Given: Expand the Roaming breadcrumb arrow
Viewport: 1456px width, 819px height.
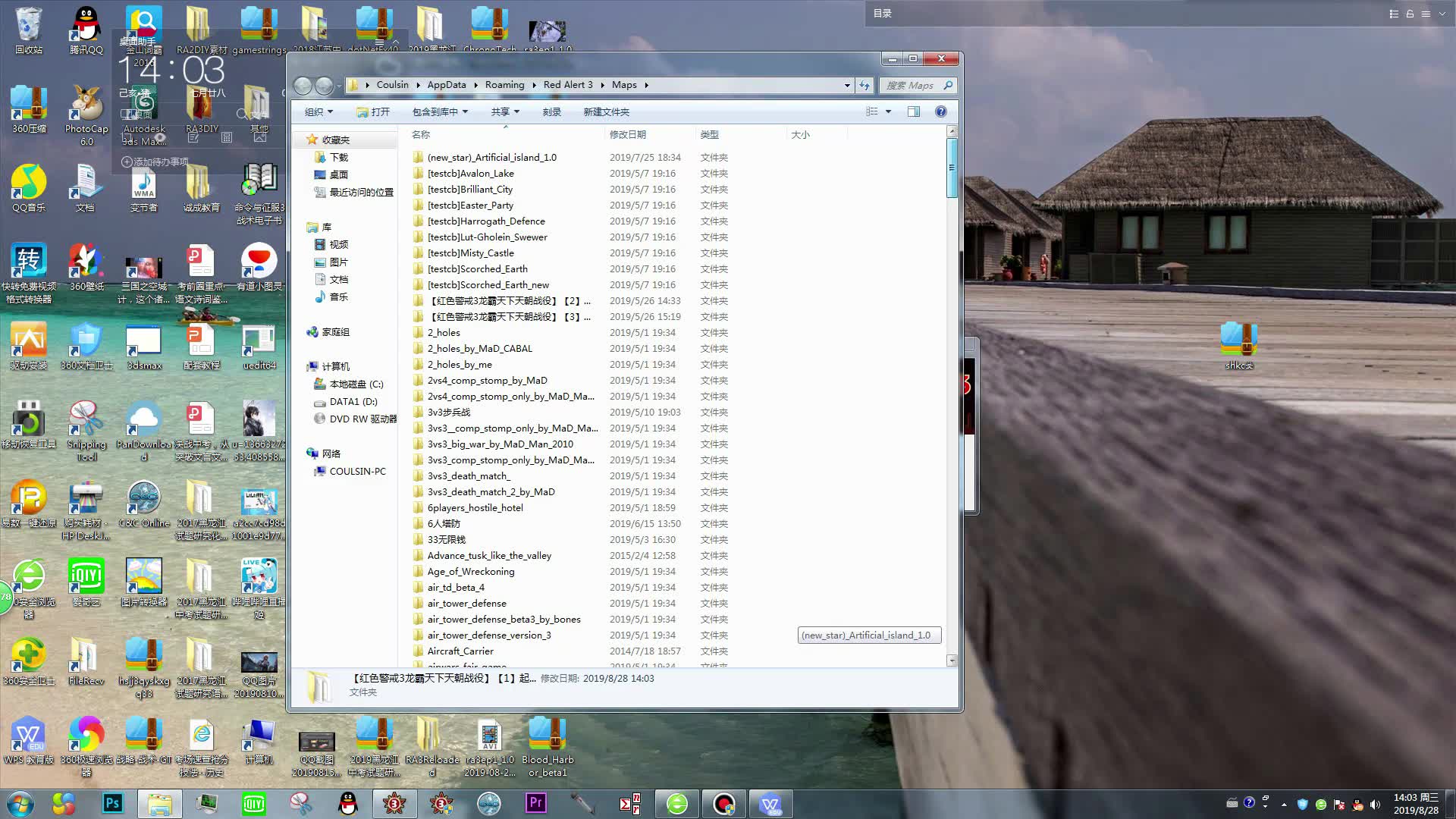Looking at the screenshot, I should 535,85.
